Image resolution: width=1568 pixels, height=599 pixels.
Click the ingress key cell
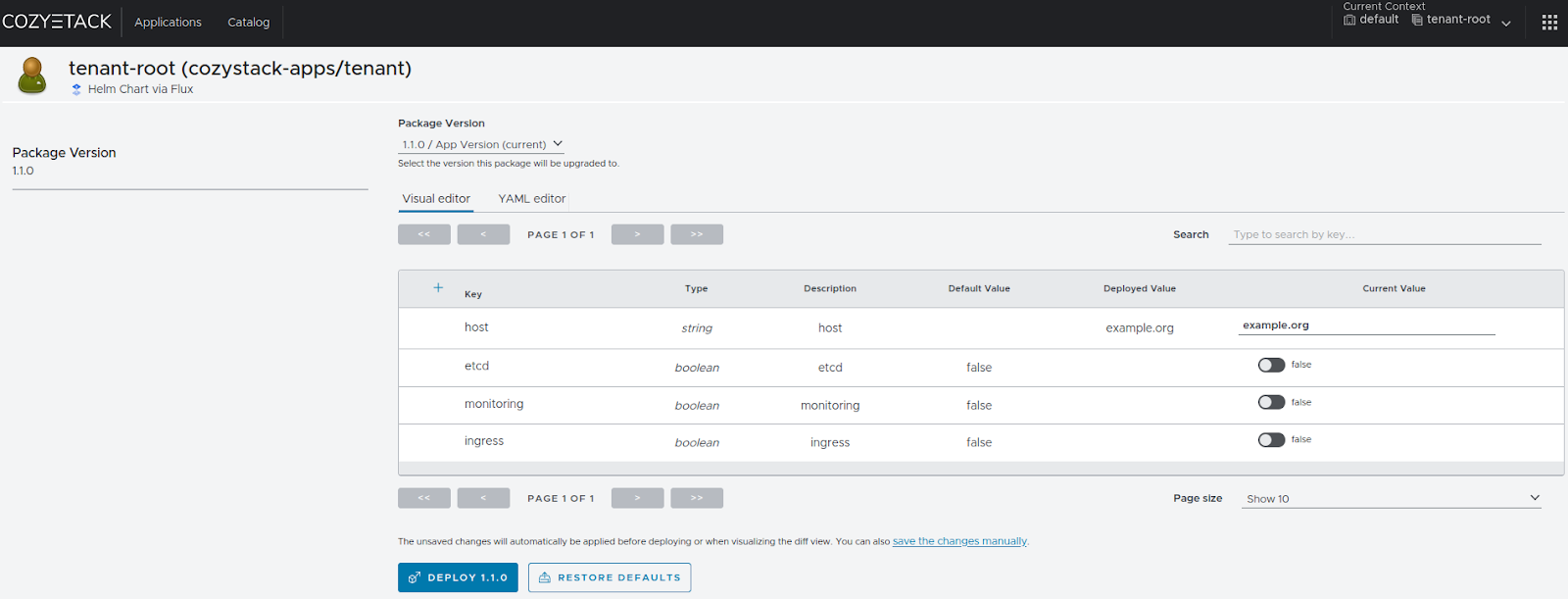click(484, 441)
